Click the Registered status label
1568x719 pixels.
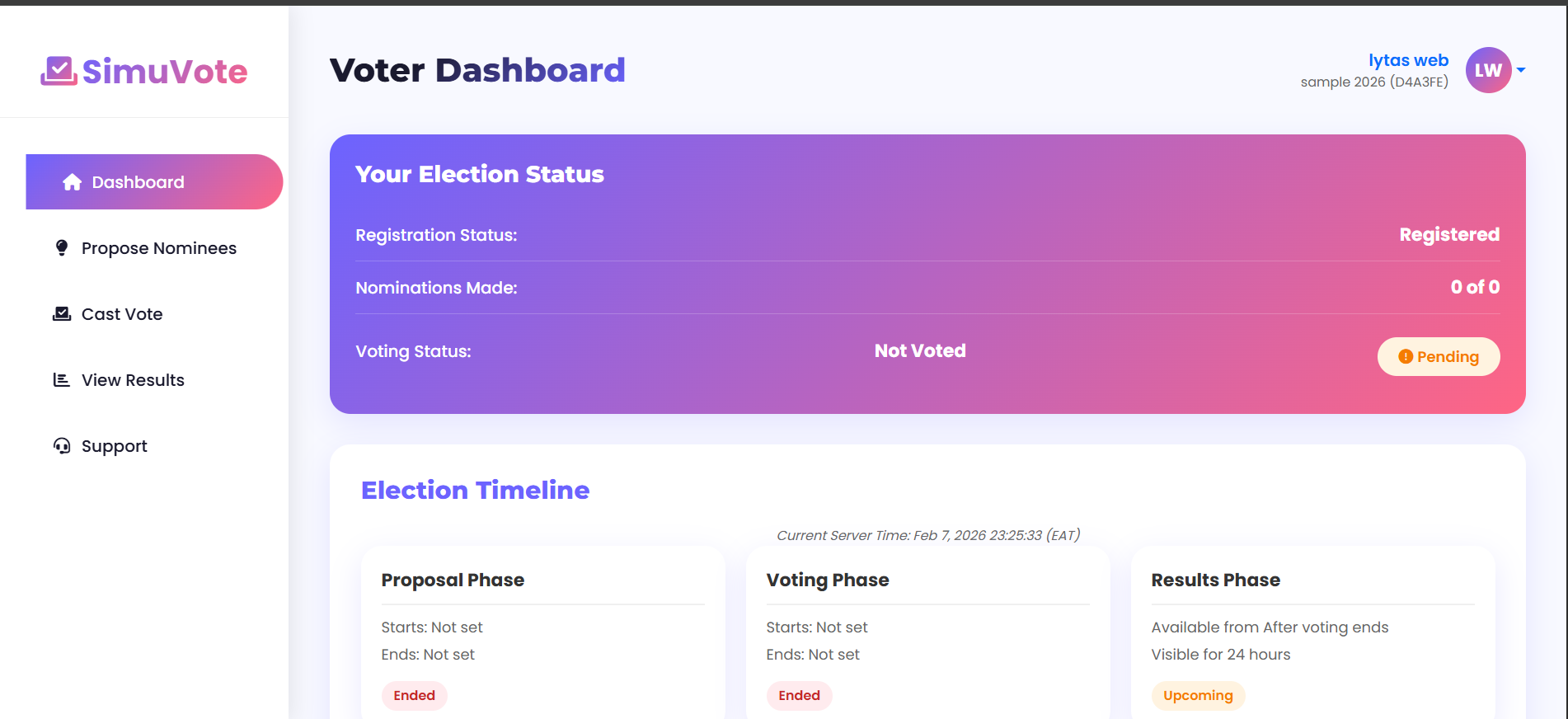(x=1449, y=234)
